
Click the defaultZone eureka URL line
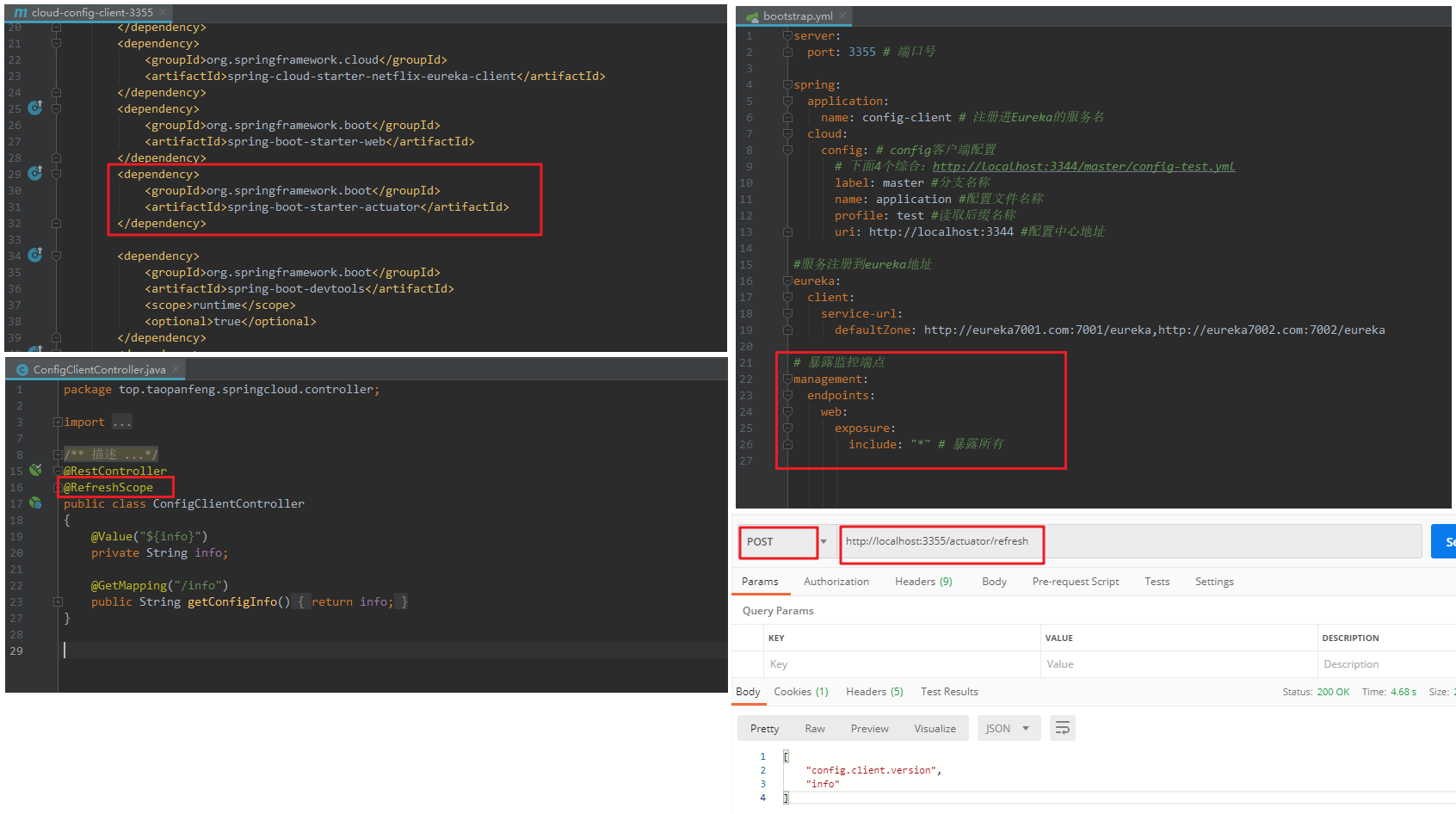[1109, 330]
